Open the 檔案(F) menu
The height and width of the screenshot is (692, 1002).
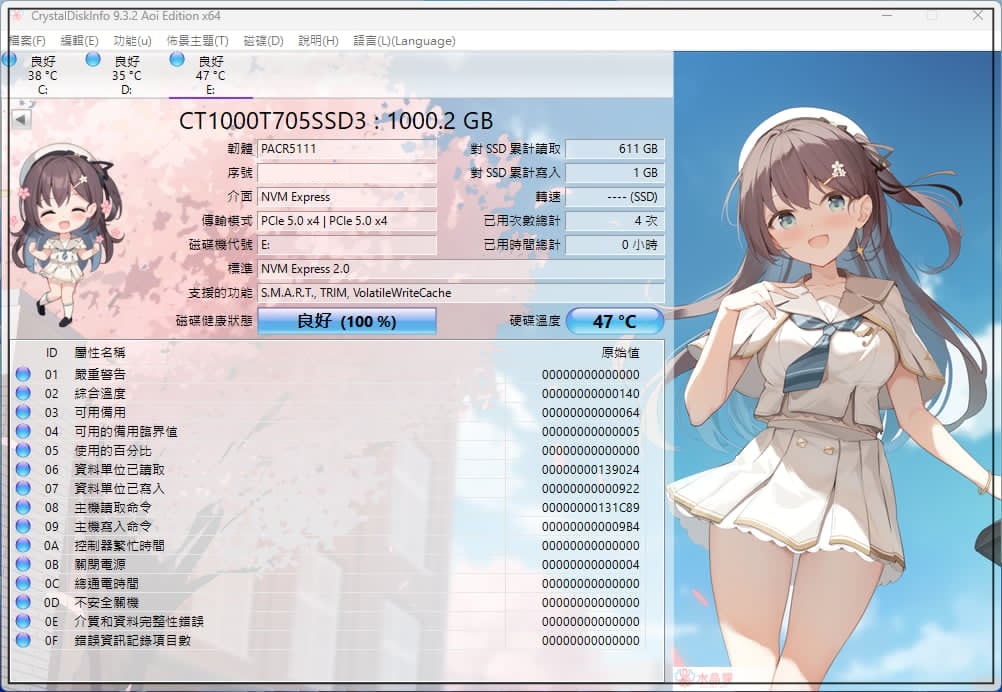pyautogui.click(x=27, y=41)
